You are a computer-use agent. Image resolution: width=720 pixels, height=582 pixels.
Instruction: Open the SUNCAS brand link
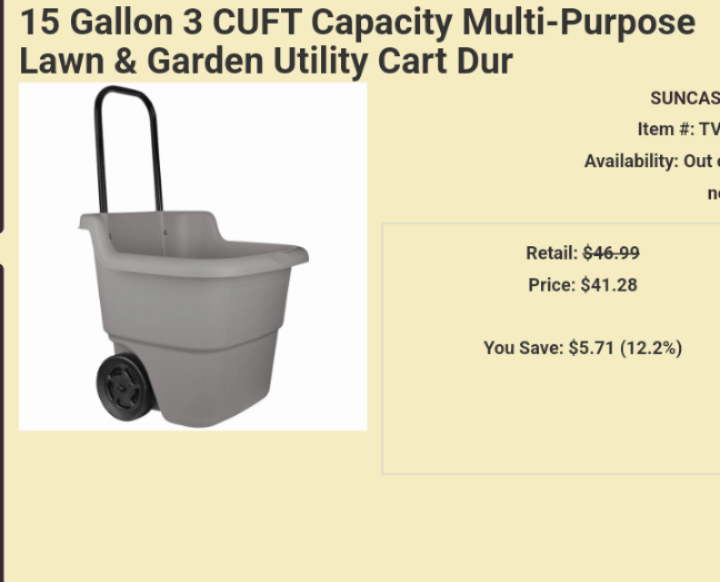pos(684,98)
